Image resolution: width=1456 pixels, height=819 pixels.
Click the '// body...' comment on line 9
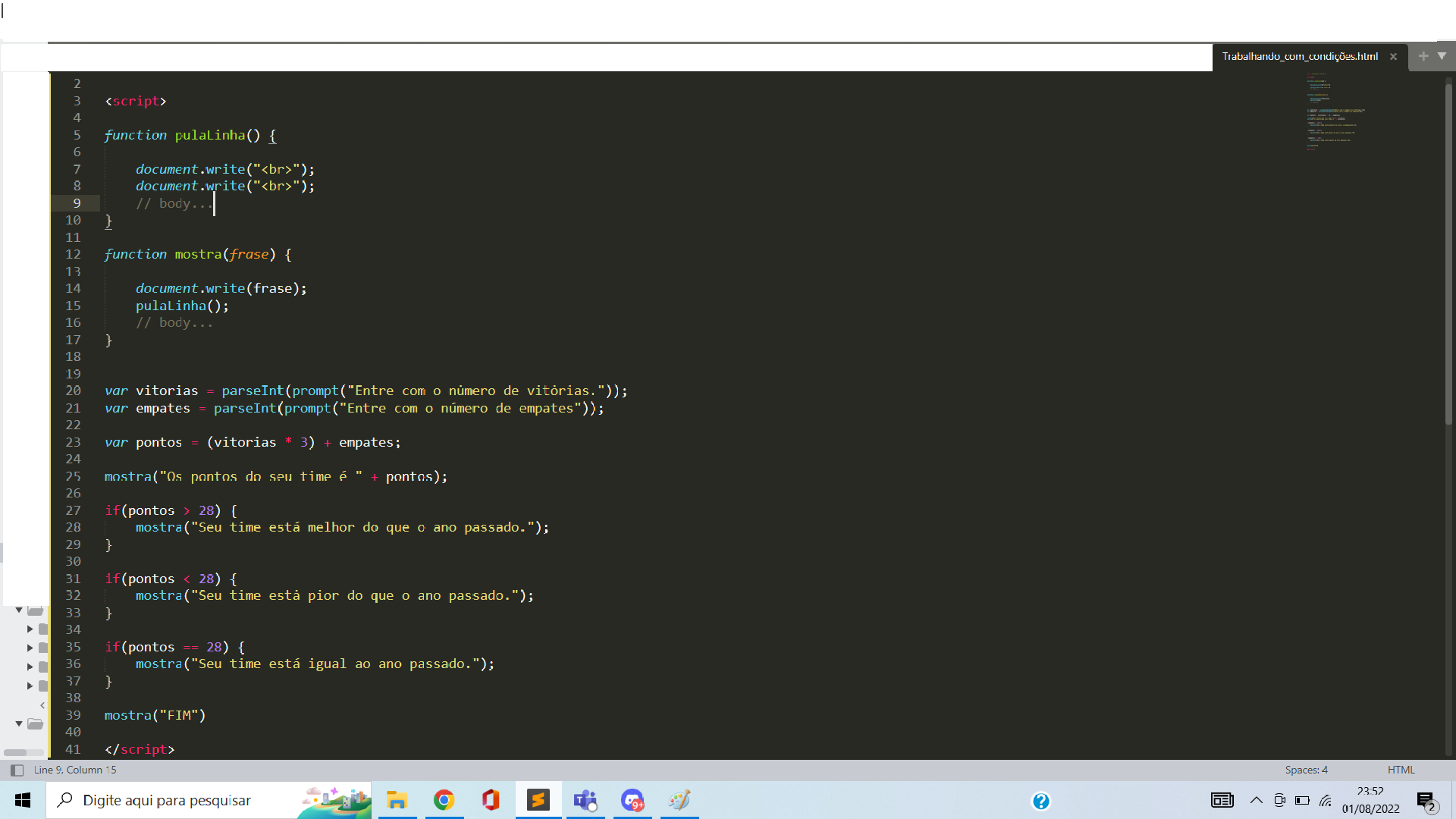click(174, 203)
